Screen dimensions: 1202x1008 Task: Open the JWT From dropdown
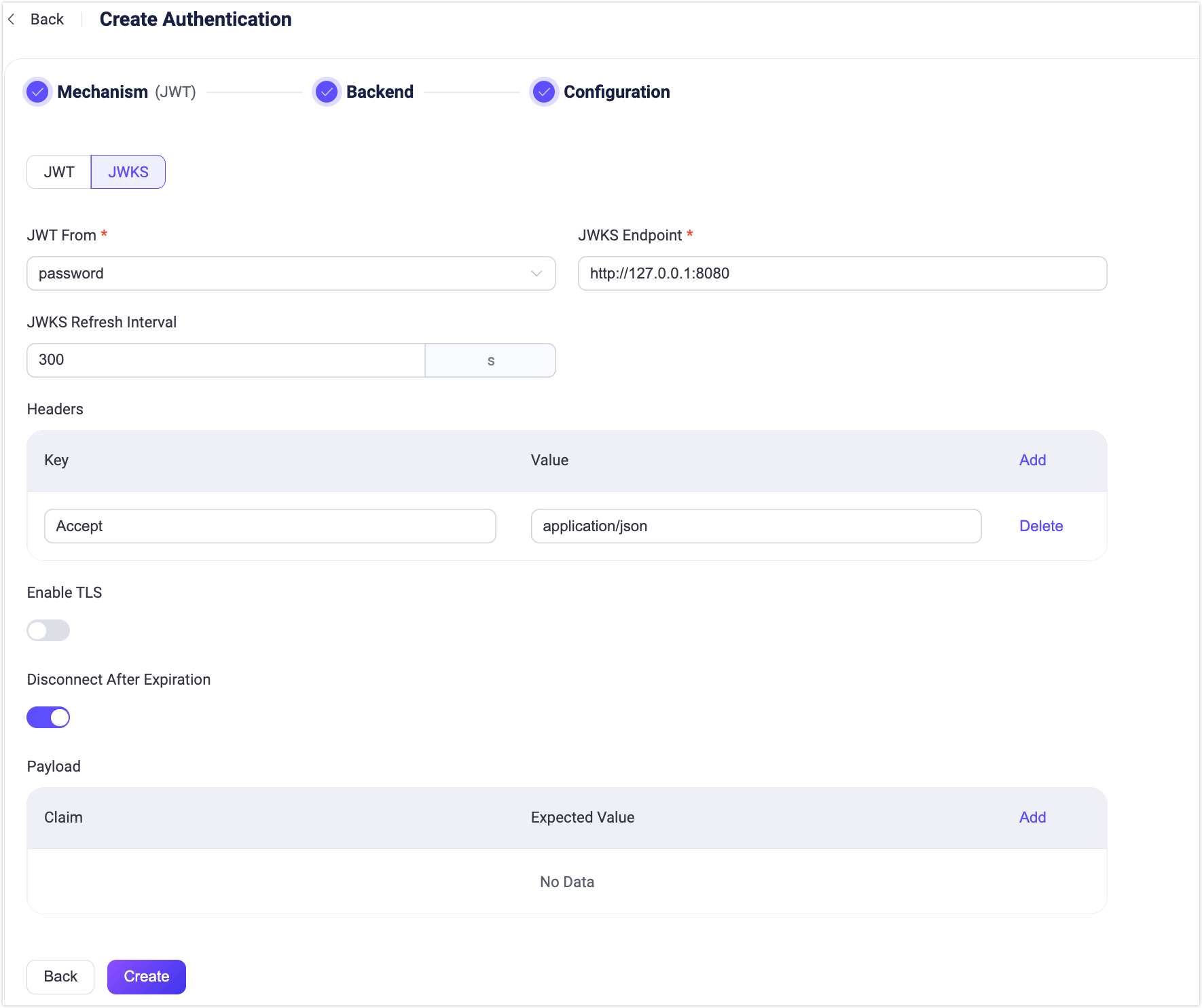pos(291,273)
